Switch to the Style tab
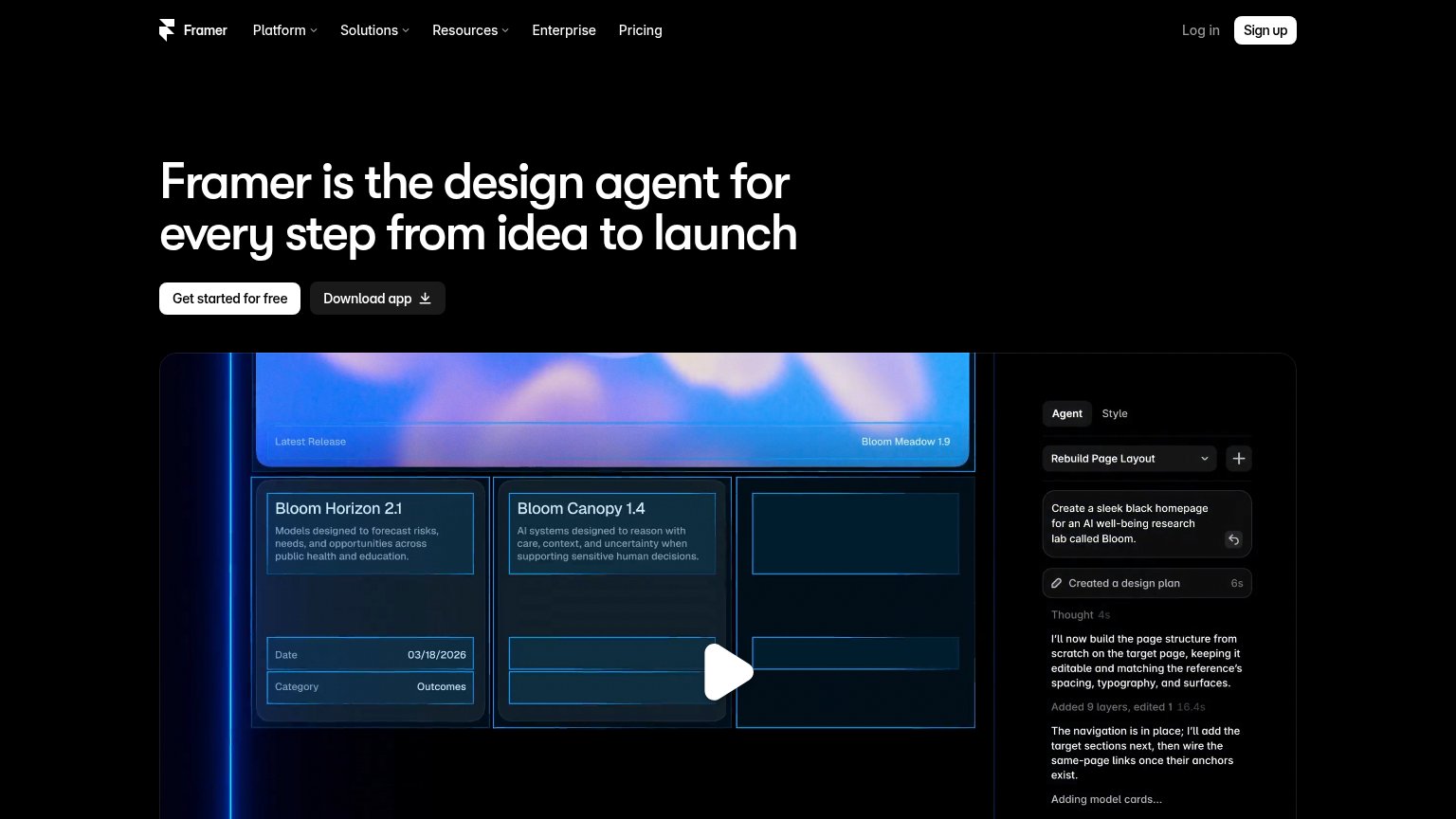 pos(1115,413)
